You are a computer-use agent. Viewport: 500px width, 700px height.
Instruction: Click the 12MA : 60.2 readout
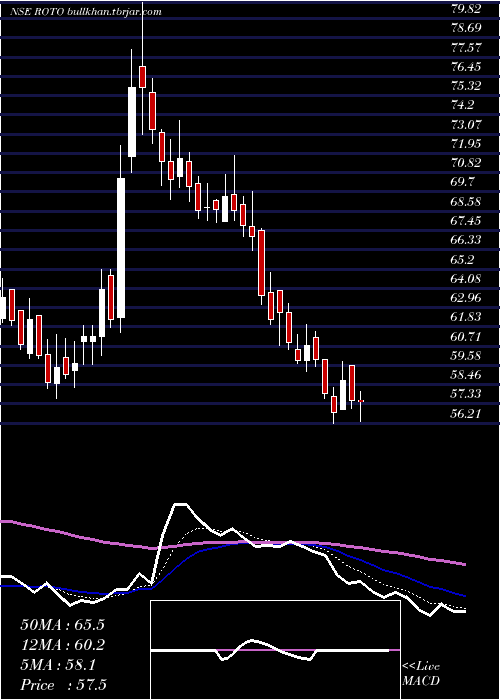(x=62, y=645)
